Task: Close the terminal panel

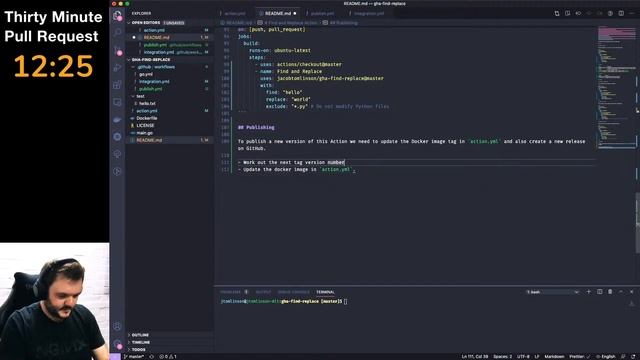Action: point(631,292)
